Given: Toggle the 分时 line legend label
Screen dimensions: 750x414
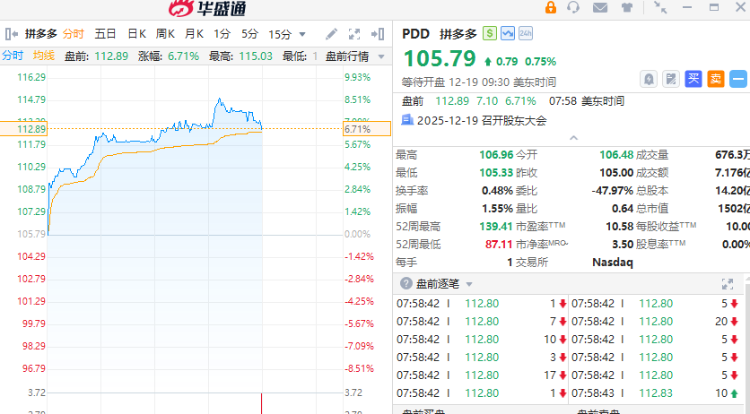Looking at the screenshot, I should point(14,55).
